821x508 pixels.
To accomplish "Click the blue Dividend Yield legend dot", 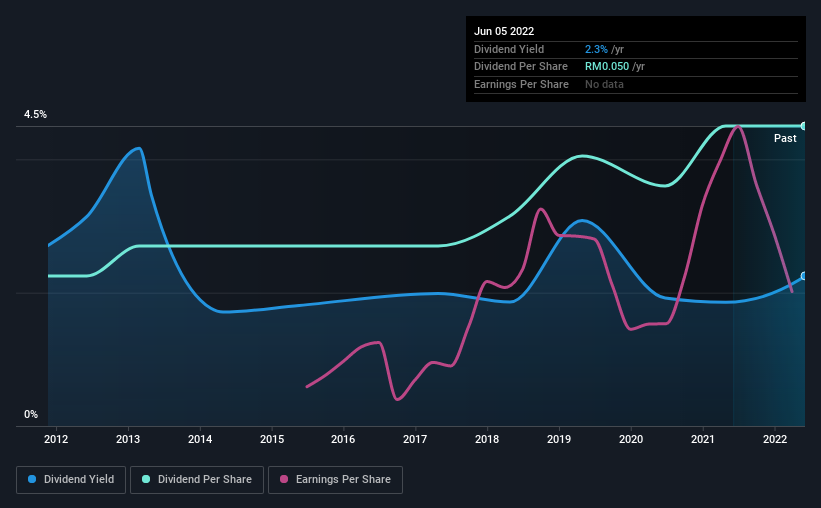I will 32,479.
